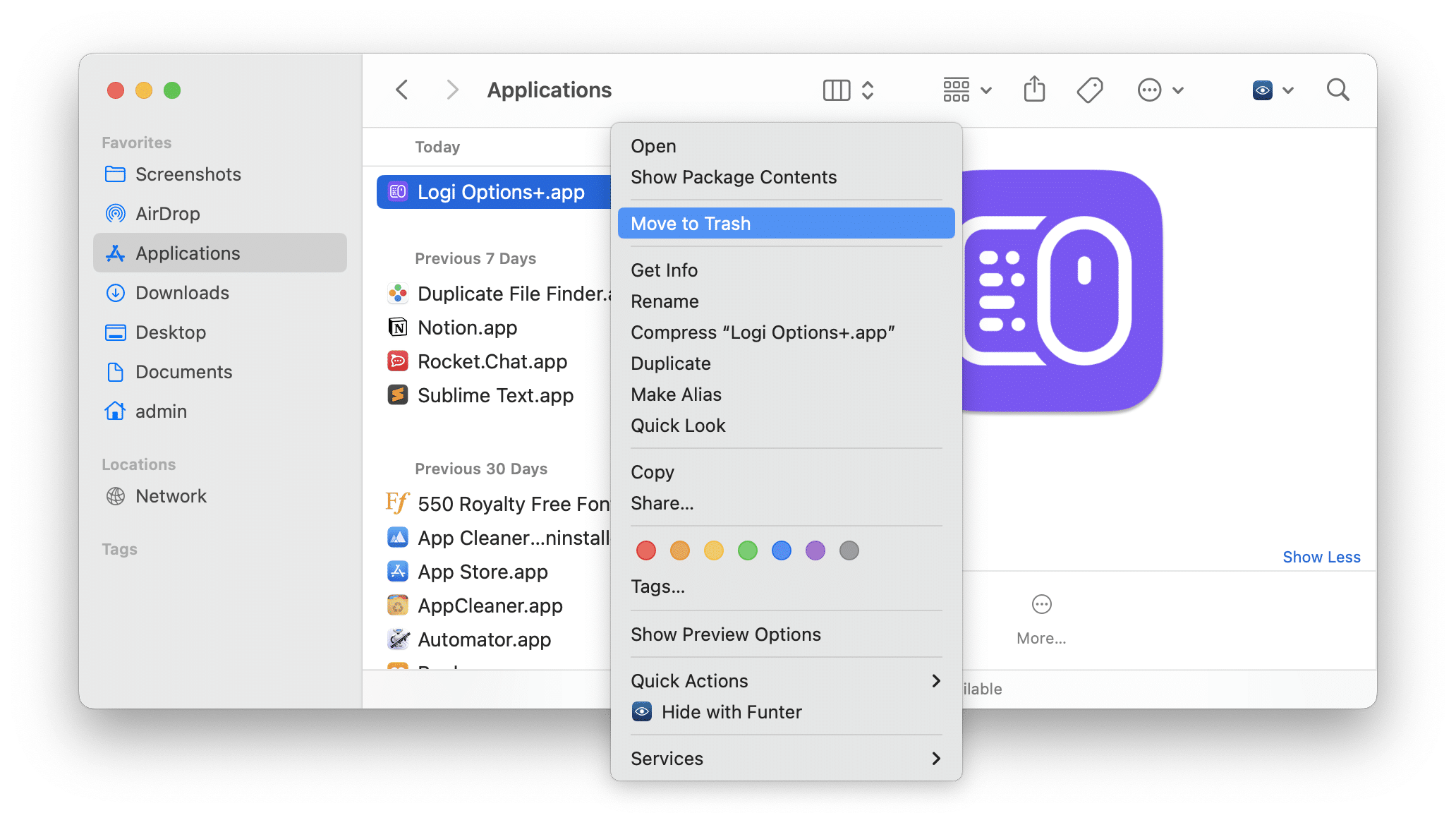Apply the purple tag color
Screen dimensions: 1456x813
pos(815,550)
